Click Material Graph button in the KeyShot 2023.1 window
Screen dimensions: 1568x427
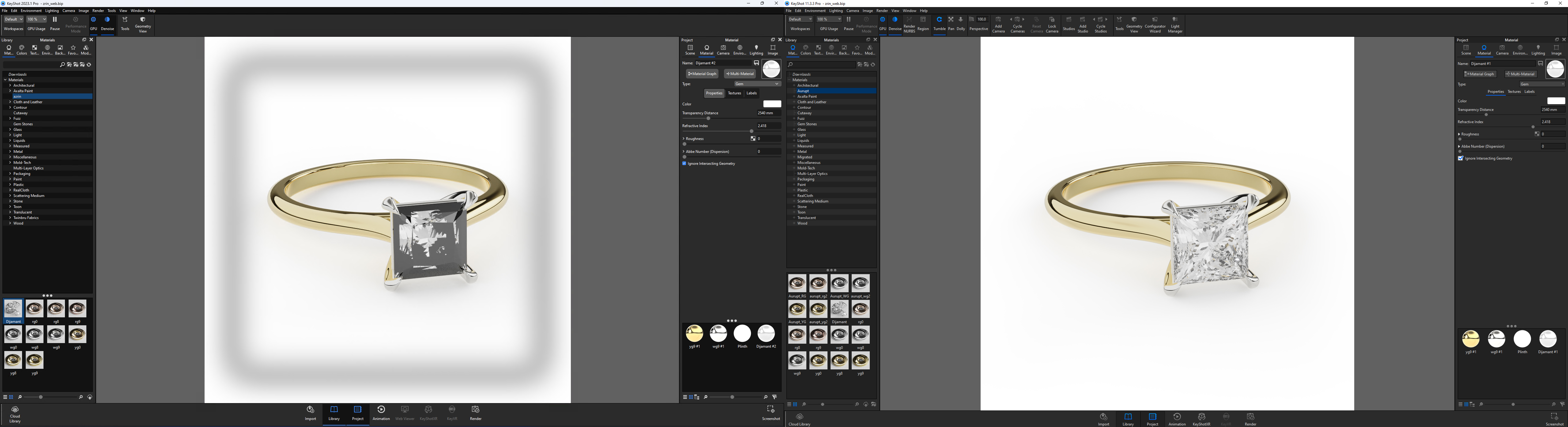click(703, 74)
